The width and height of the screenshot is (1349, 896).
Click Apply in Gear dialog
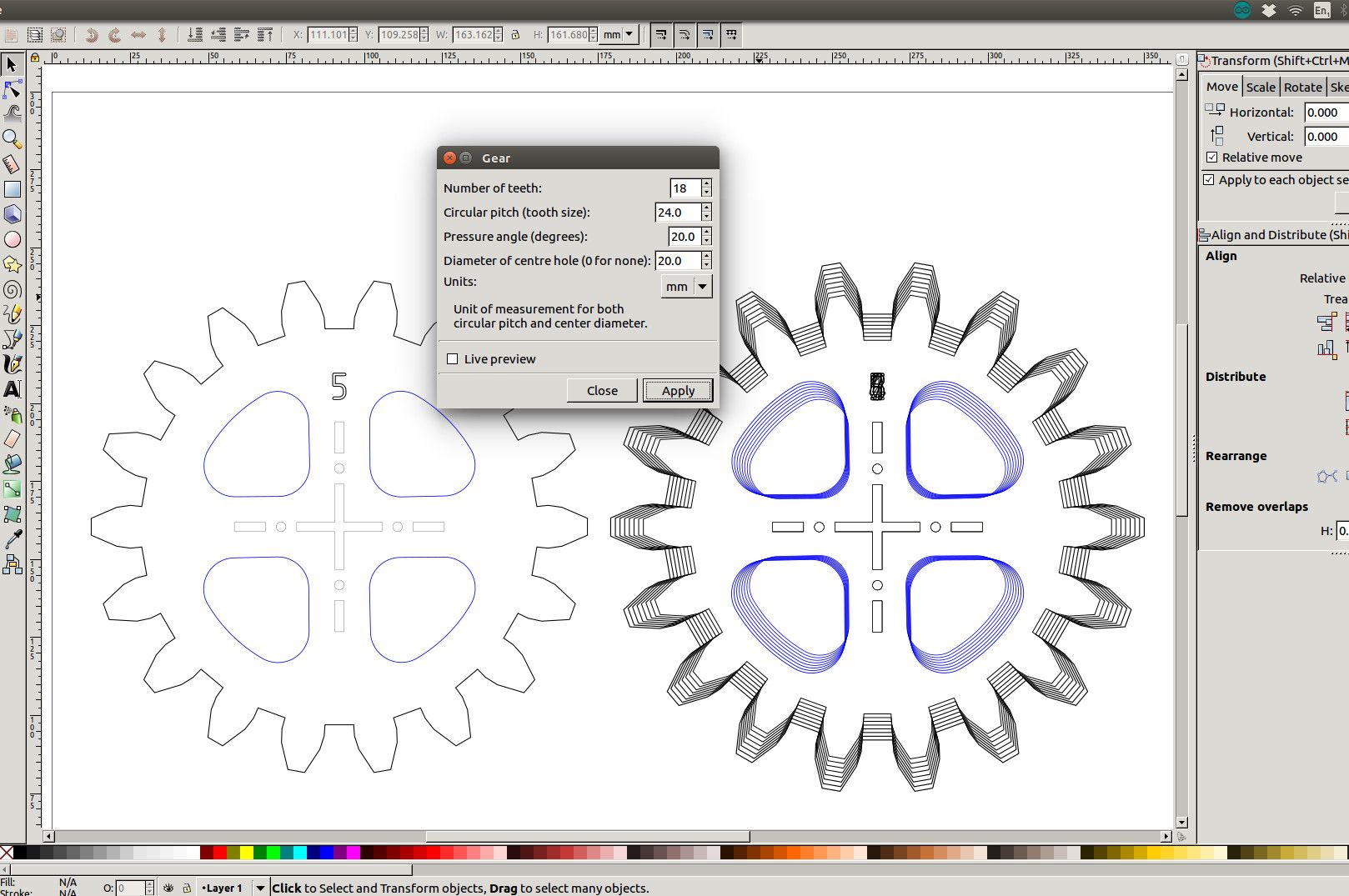tap(678, 391)
